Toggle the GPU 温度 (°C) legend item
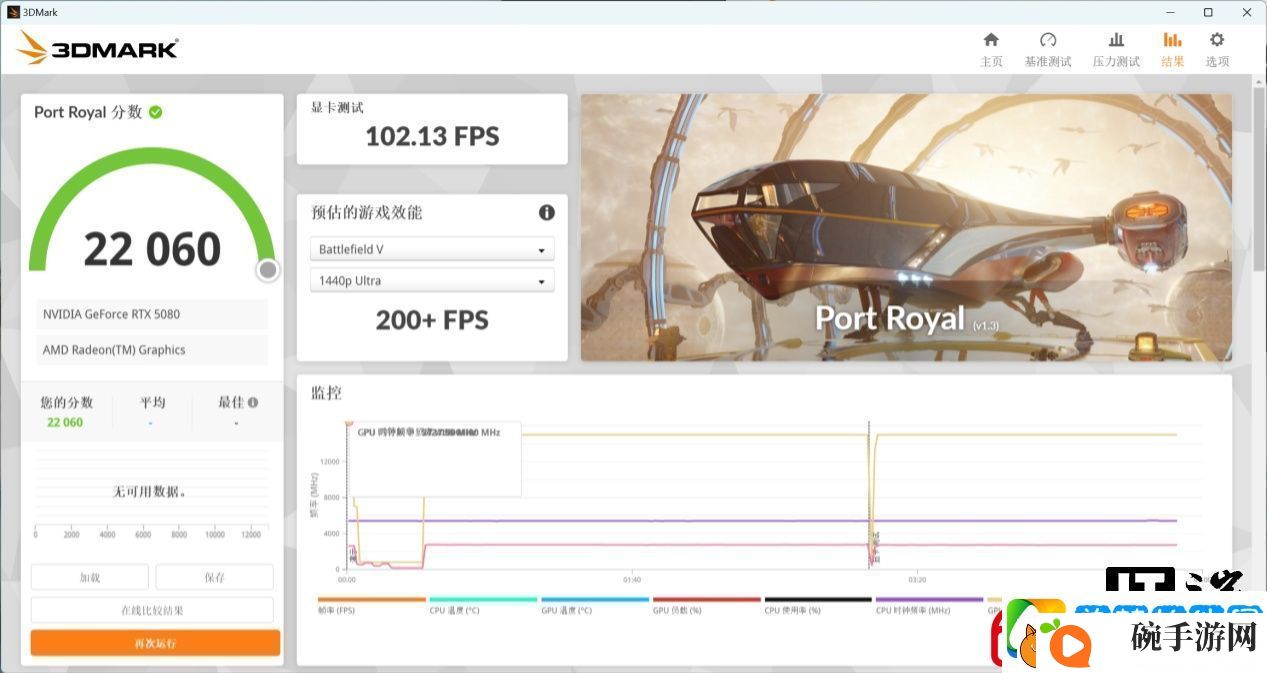 tap(595, 606)
